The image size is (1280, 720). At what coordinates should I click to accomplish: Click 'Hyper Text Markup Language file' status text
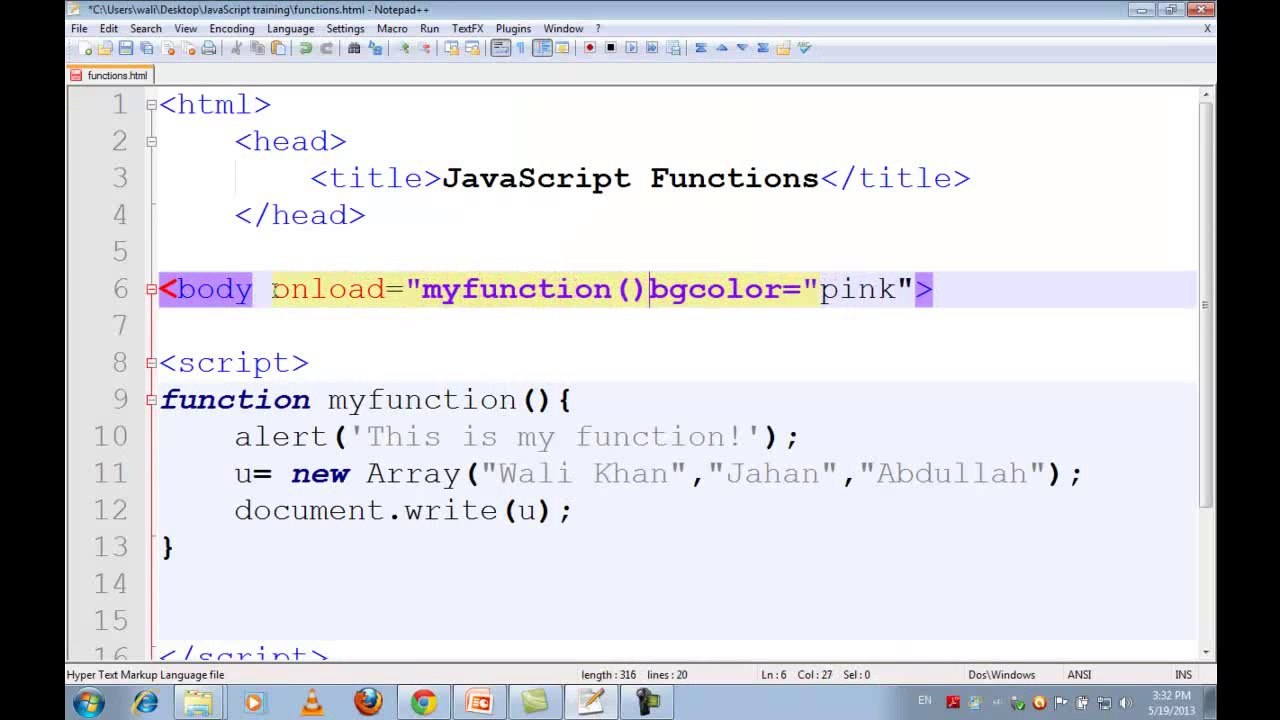[x=146, y=675]
